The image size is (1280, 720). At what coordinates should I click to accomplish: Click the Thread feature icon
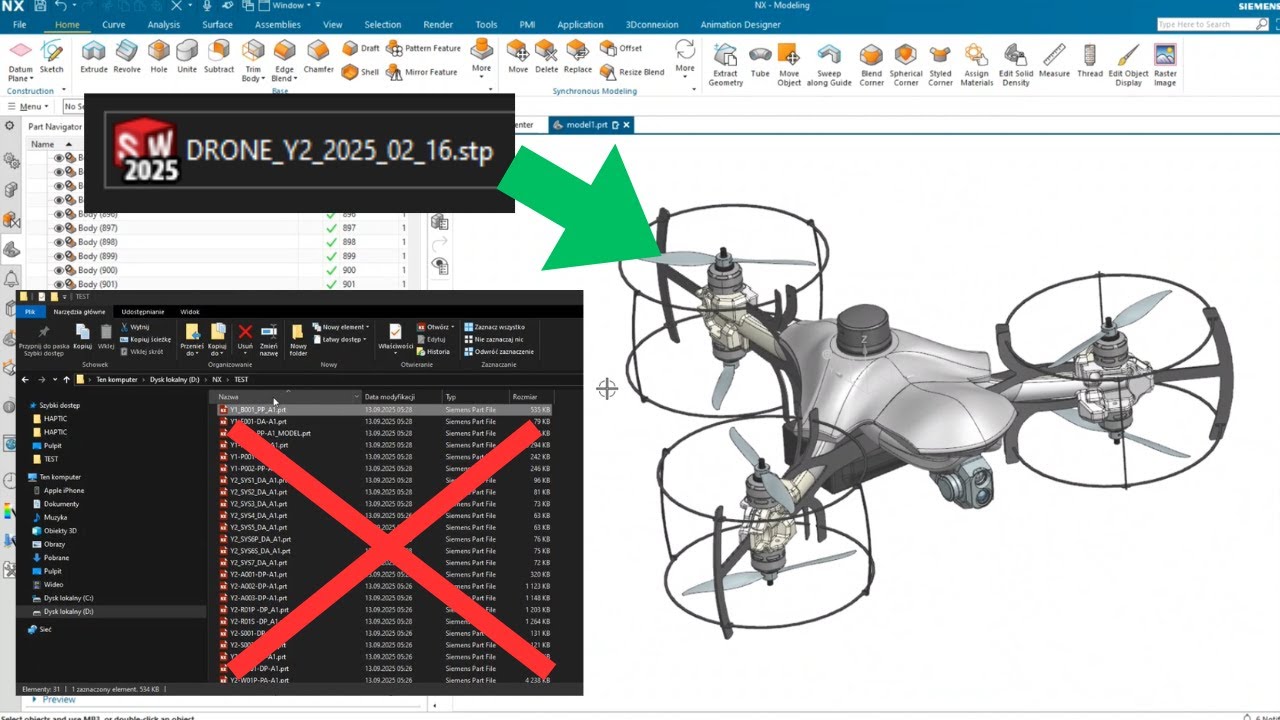click(x=1090, y=54)
